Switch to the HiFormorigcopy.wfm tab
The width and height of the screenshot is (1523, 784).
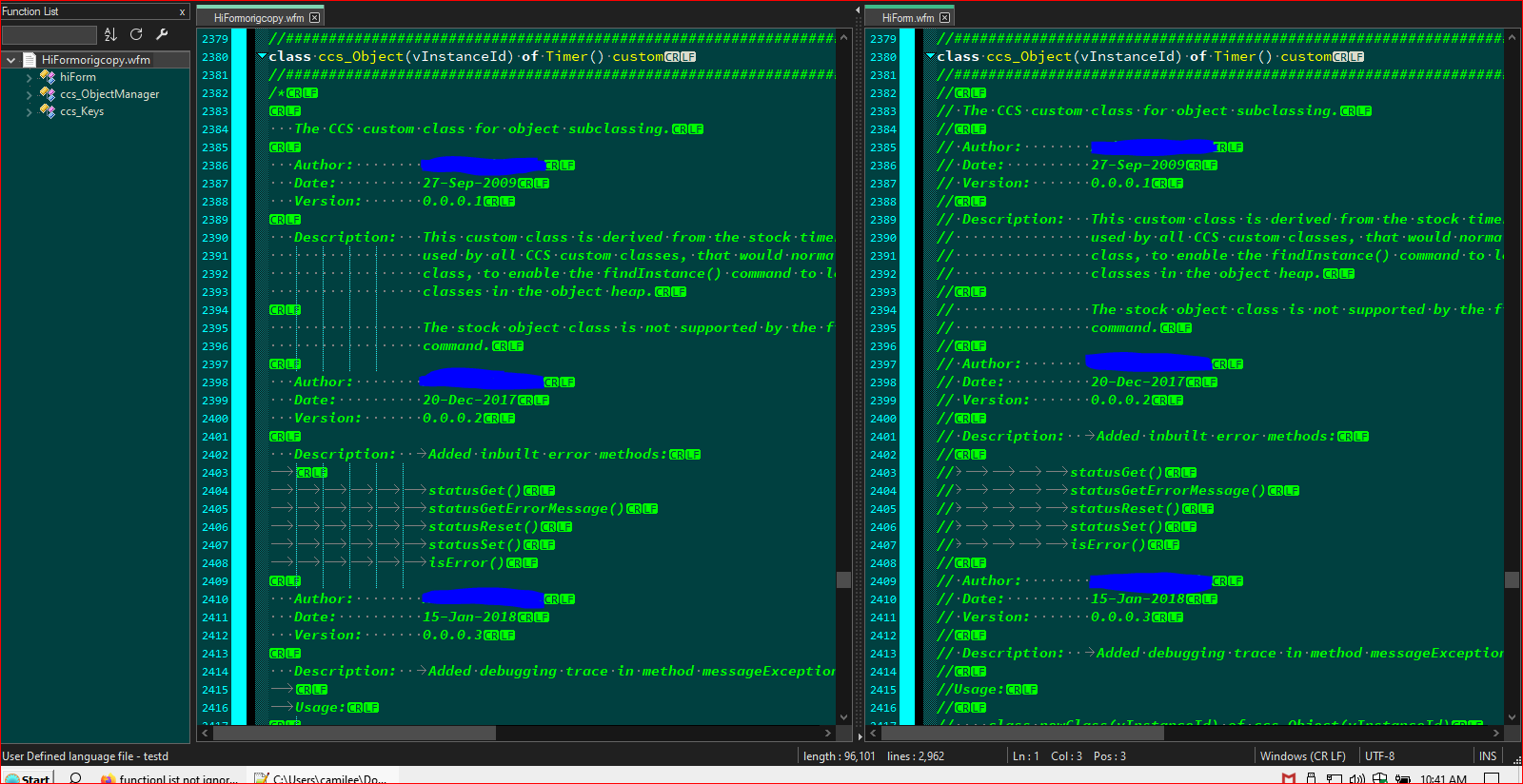coord(259,17)
